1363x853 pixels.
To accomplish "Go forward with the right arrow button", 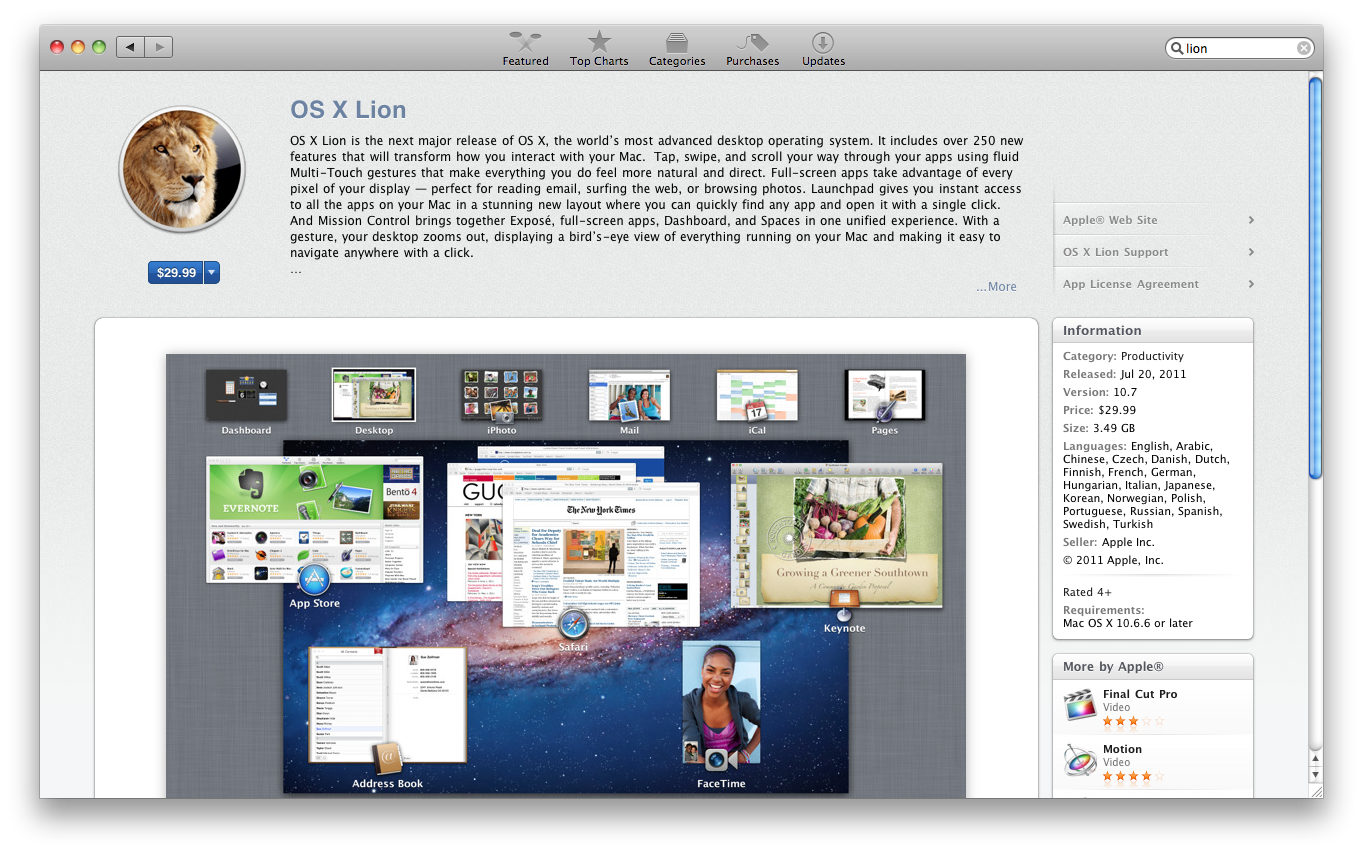I will click(x=159, y=47).
